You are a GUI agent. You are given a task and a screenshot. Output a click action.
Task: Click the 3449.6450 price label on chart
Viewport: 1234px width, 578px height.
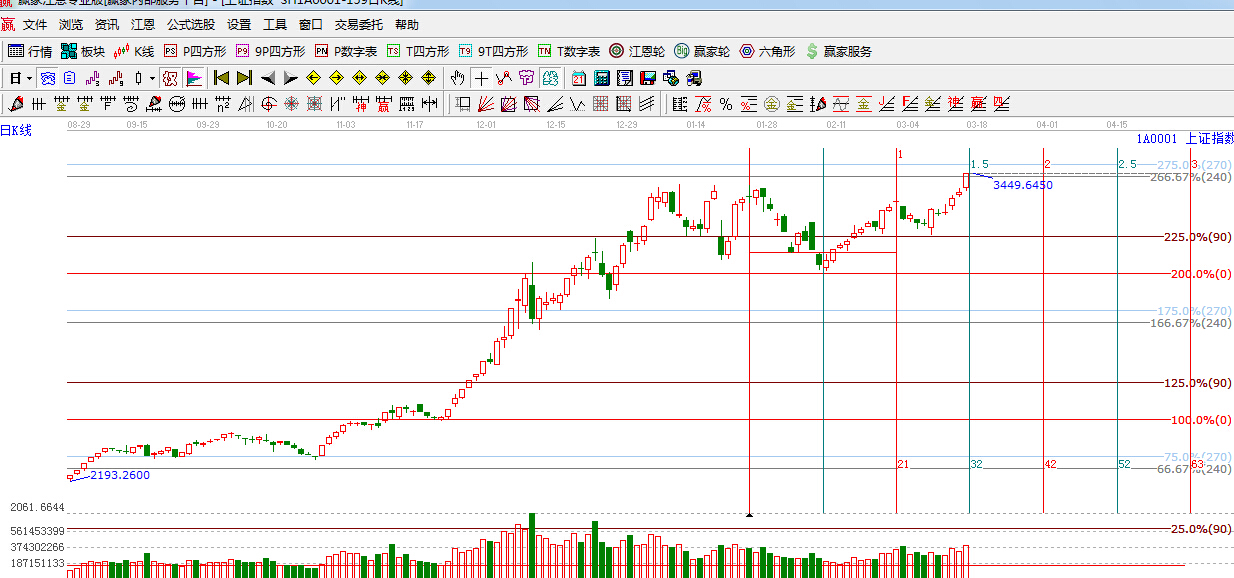1022,185
